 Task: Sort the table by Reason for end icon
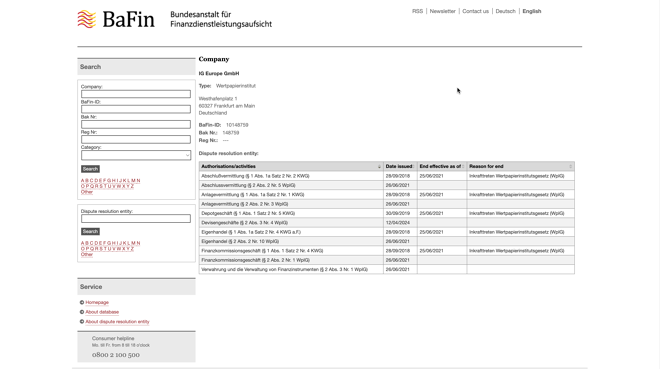[571, 167]
